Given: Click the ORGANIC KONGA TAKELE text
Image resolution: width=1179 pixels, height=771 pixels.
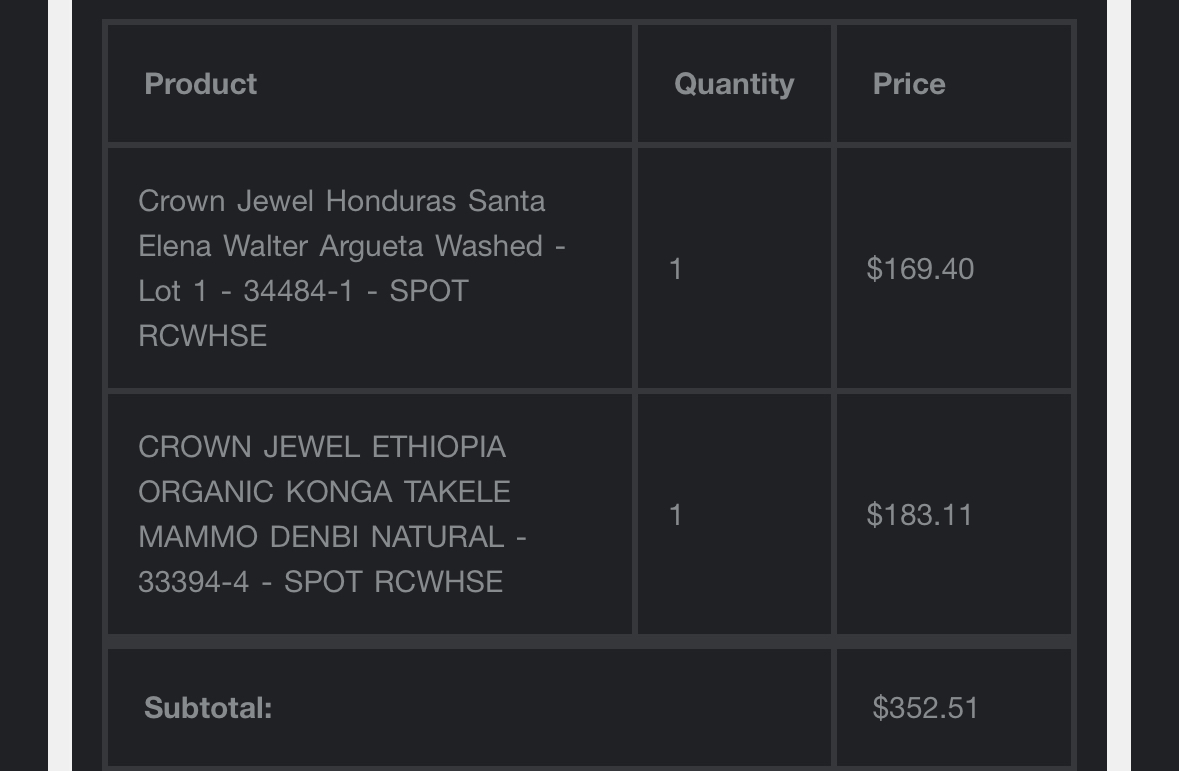Looking at the screenshot, I should tap(324, 492).
